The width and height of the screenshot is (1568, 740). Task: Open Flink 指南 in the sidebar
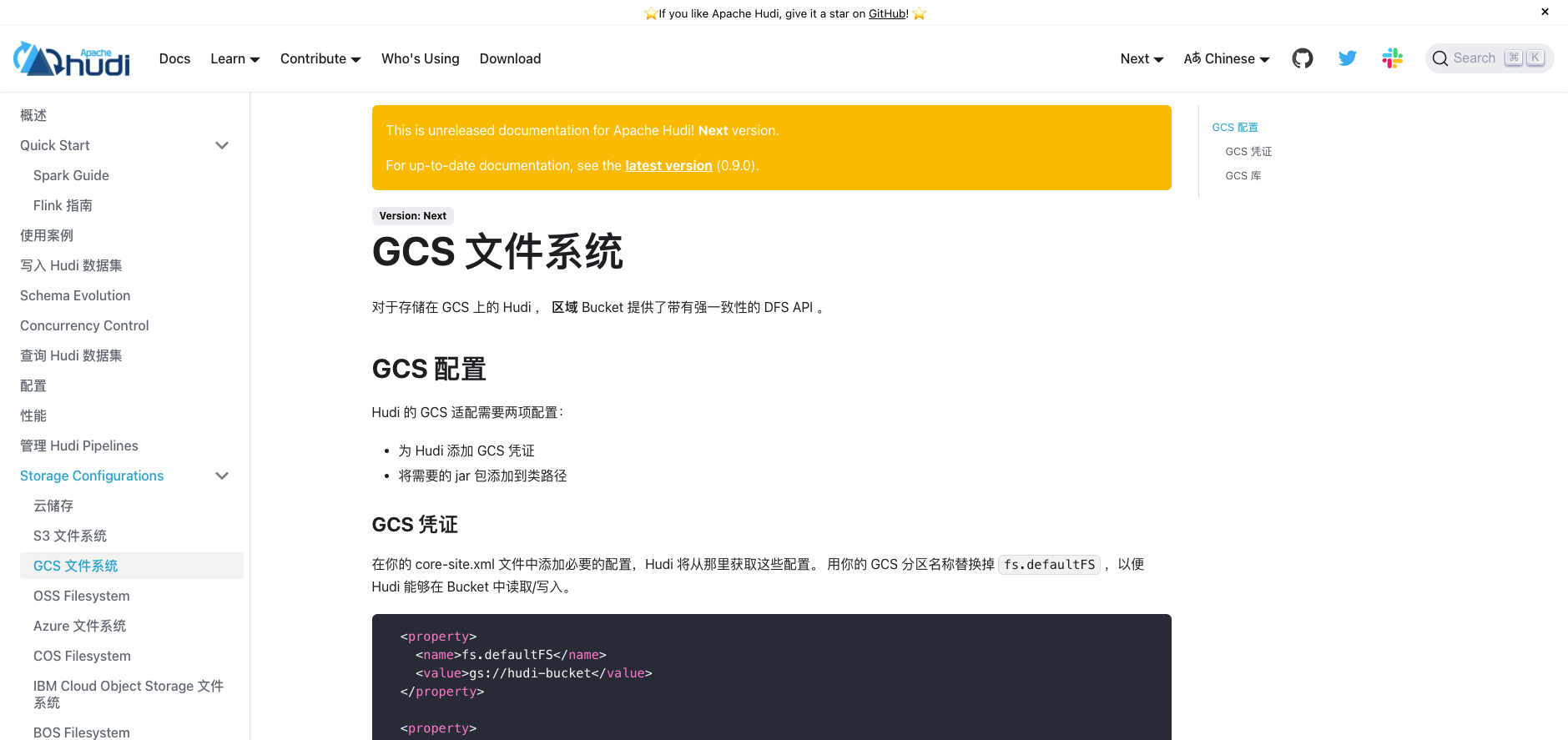pyautogui.click(x=63, y=205)
